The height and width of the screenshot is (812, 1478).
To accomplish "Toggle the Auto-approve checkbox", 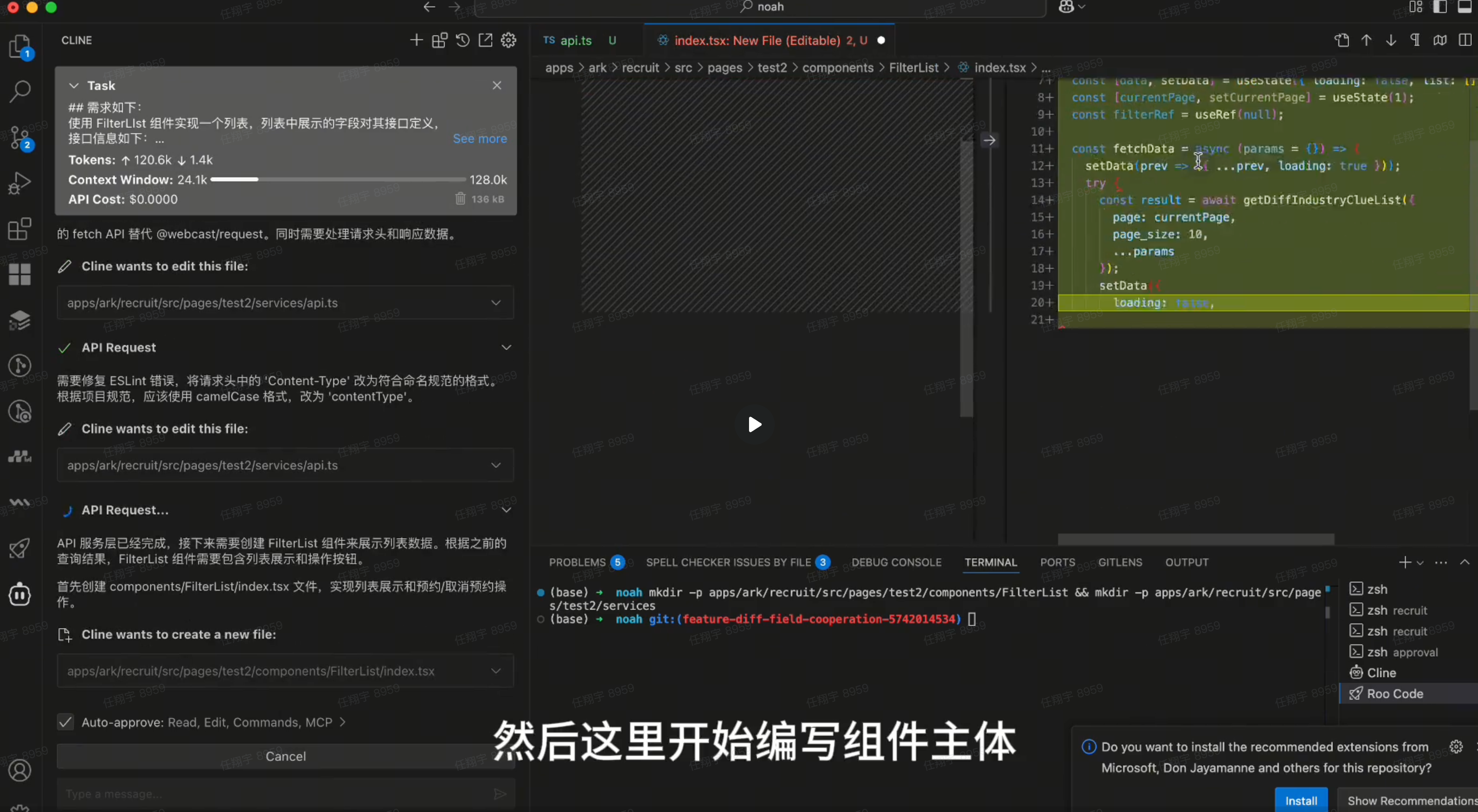I will pos(65,722).
